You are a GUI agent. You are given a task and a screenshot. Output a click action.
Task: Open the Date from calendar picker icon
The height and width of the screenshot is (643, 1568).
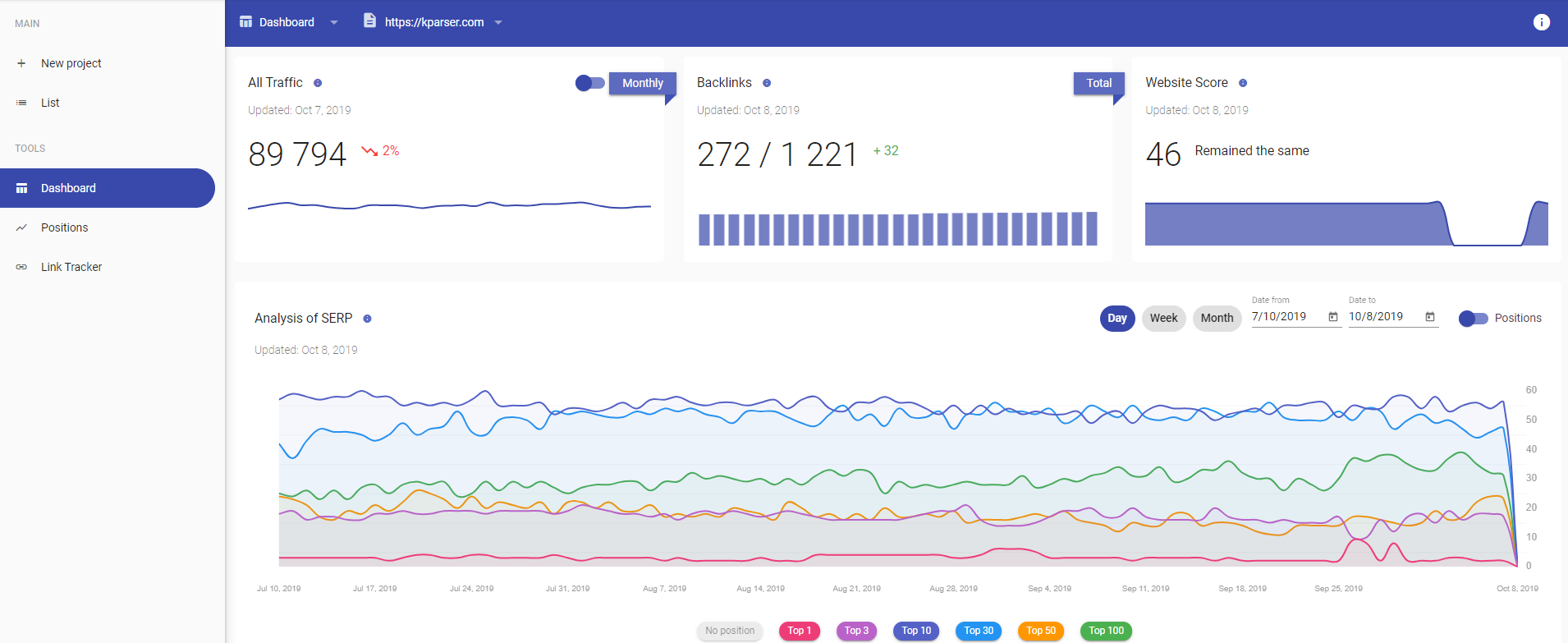tap(1333, 317)
